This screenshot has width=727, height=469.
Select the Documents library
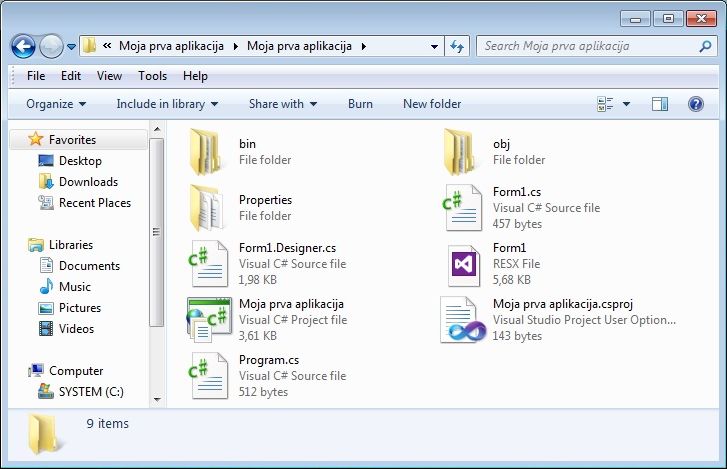[89, 266]
